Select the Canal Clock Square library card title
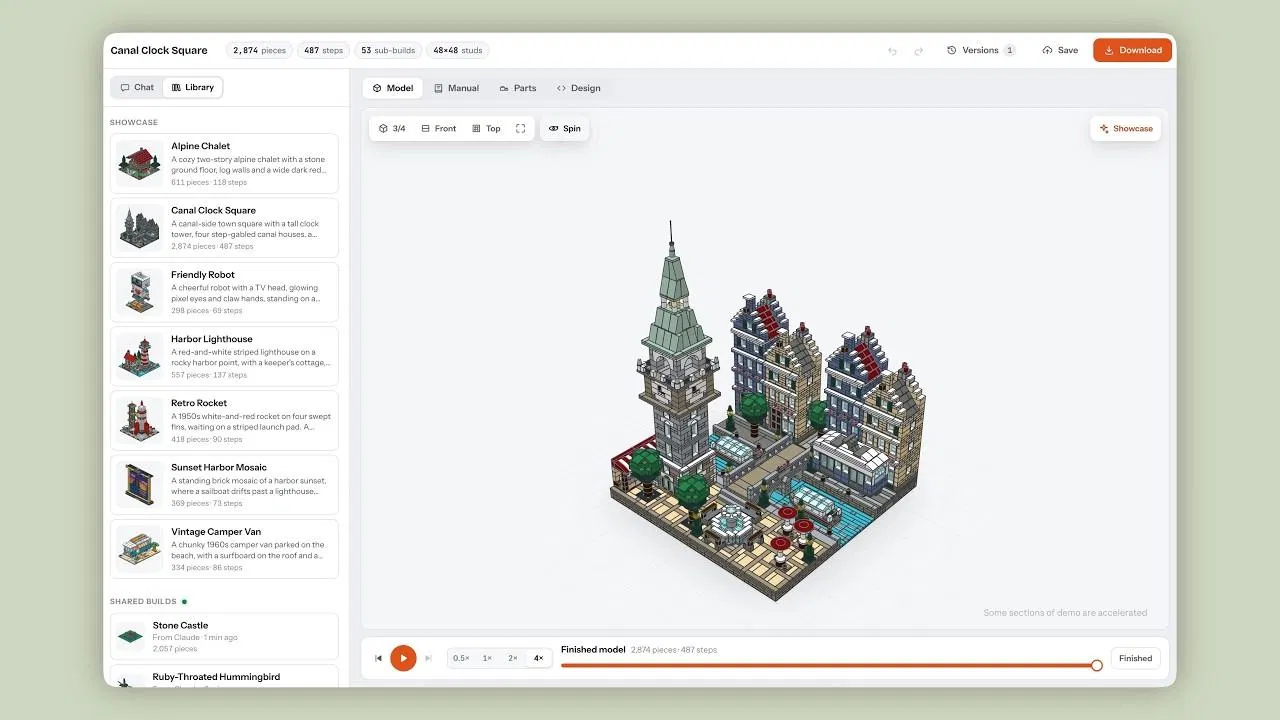The image size is (1280, 720). tap(213, 211)
